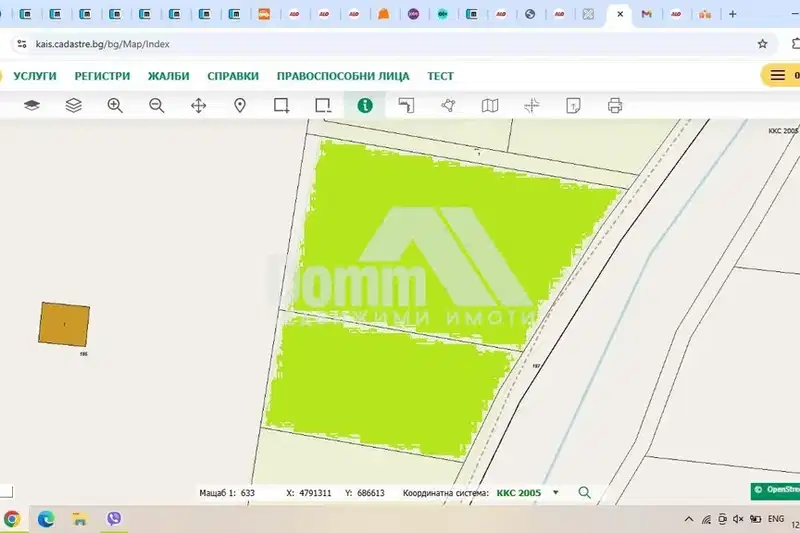
Task: Click the scale value 633
Action: 247,493
